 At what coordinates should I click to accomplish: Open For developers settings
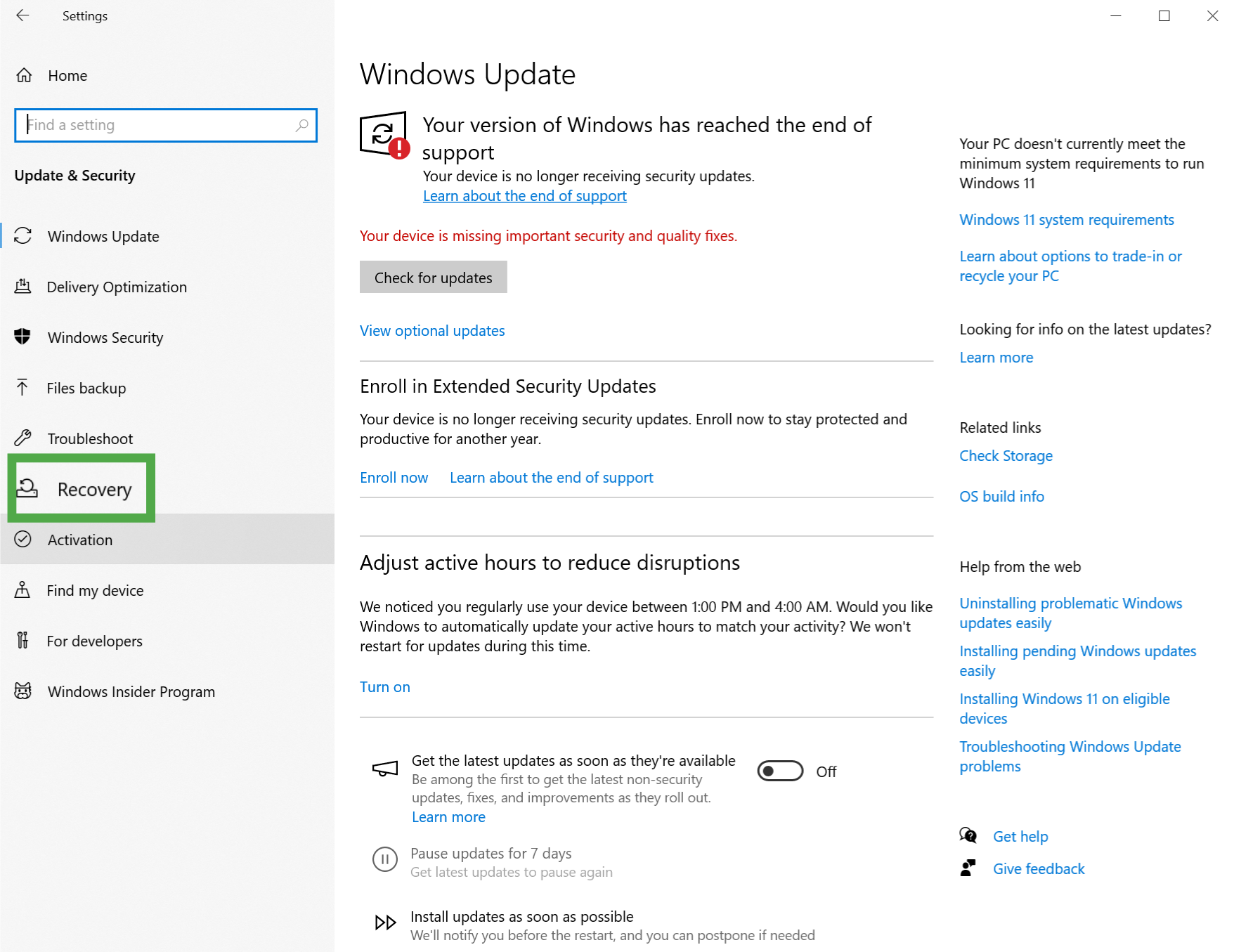point(167,641)
